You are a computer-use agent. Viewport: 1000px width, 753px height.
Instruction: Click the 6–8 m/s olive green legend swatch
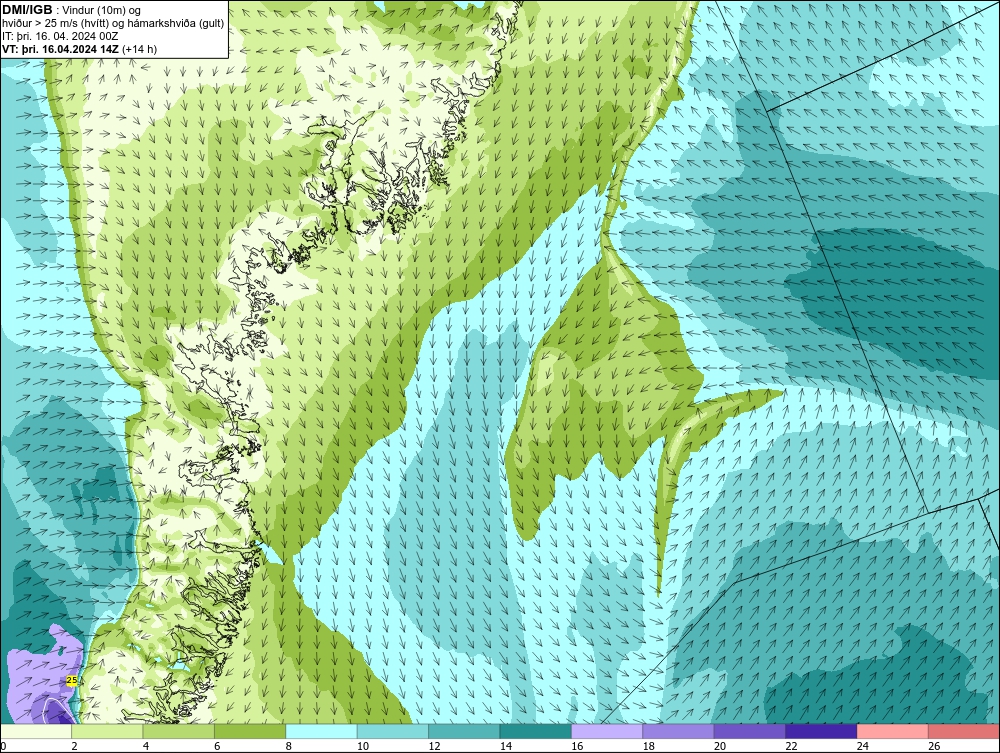pos(250,731)
